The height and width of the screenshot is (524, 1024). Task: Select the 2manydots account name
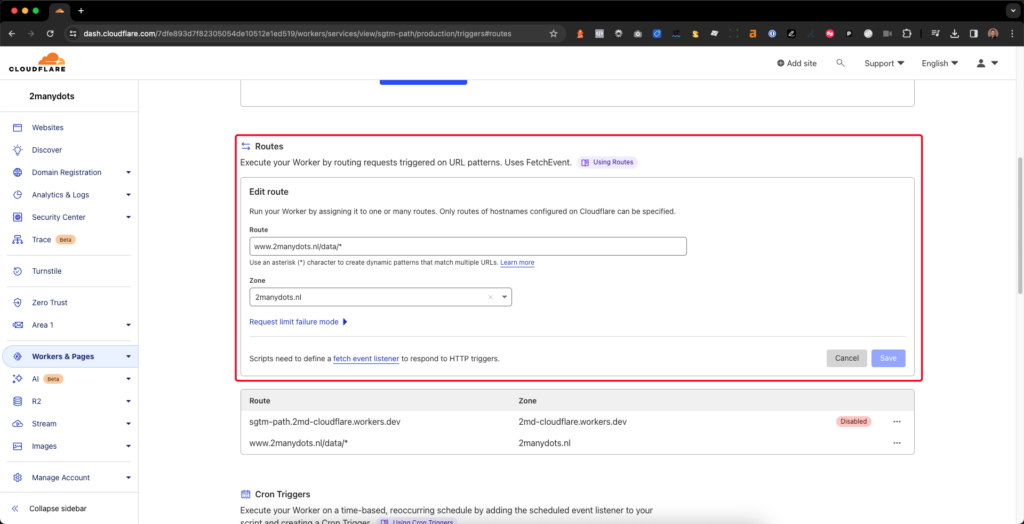(52, 96)
